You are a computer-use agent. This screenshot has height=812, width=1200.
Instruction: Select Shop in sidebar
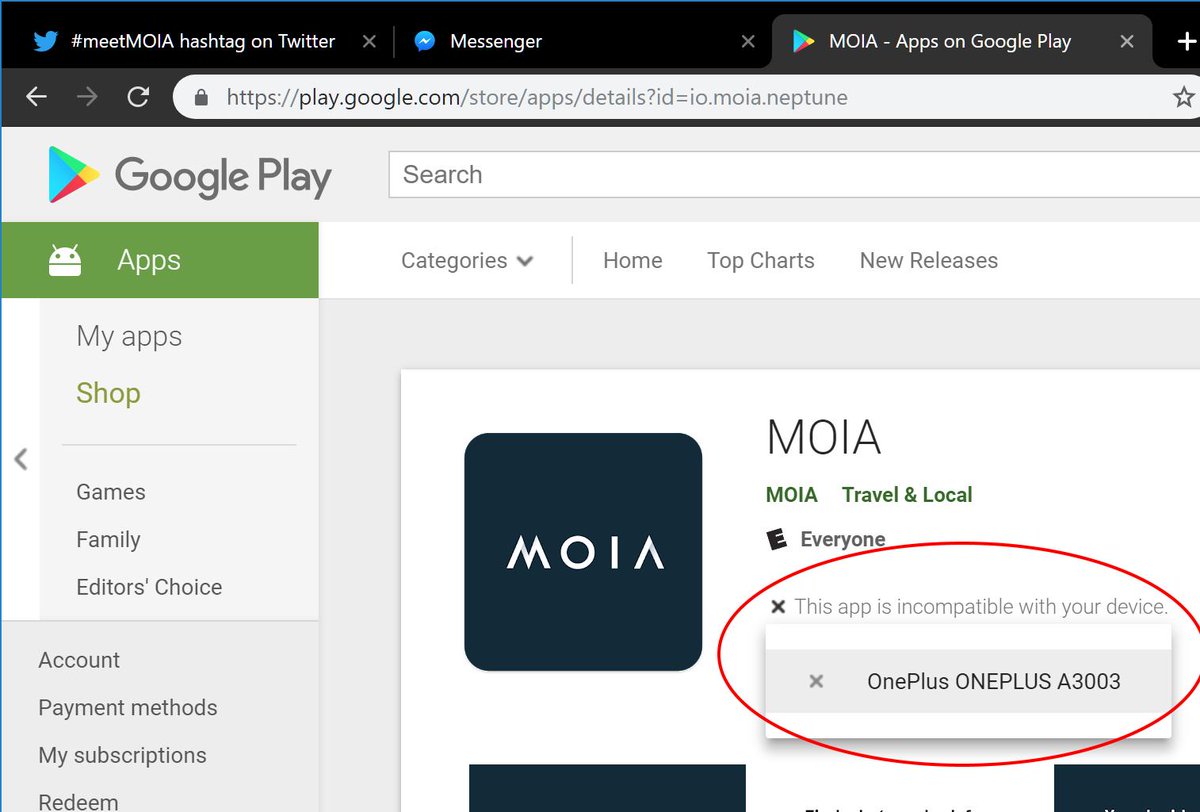pyautogui.click(x=108, y=393)
